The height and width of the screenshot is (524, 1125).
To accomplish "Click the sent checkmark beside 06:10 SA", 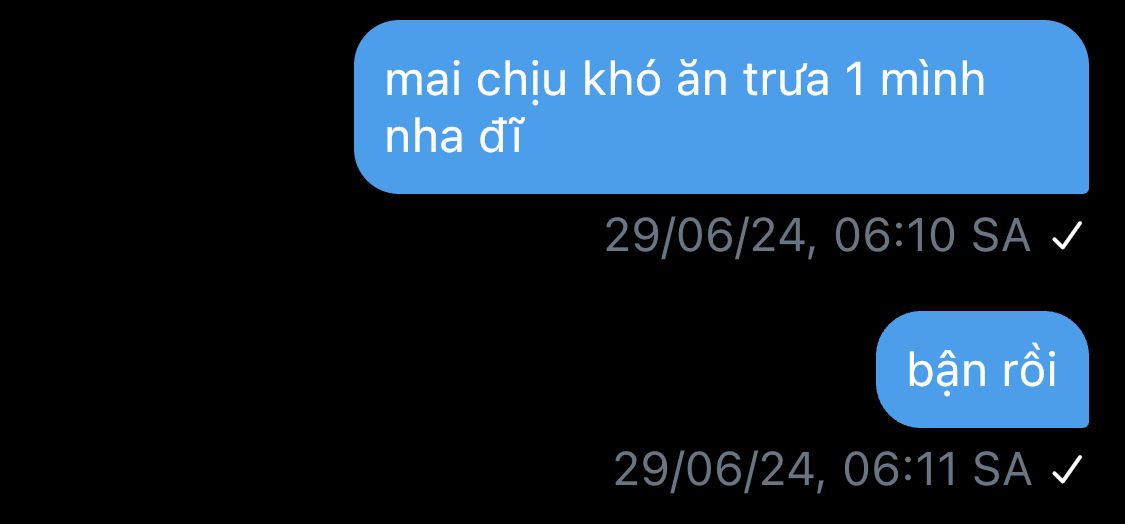I will 1066,235.
